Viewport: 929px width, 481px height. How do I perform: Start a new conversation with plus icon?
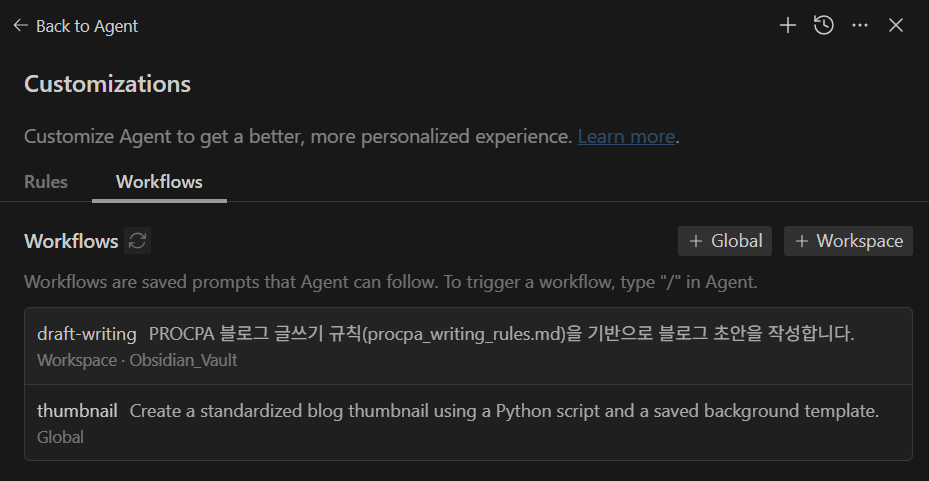point(788,26)
